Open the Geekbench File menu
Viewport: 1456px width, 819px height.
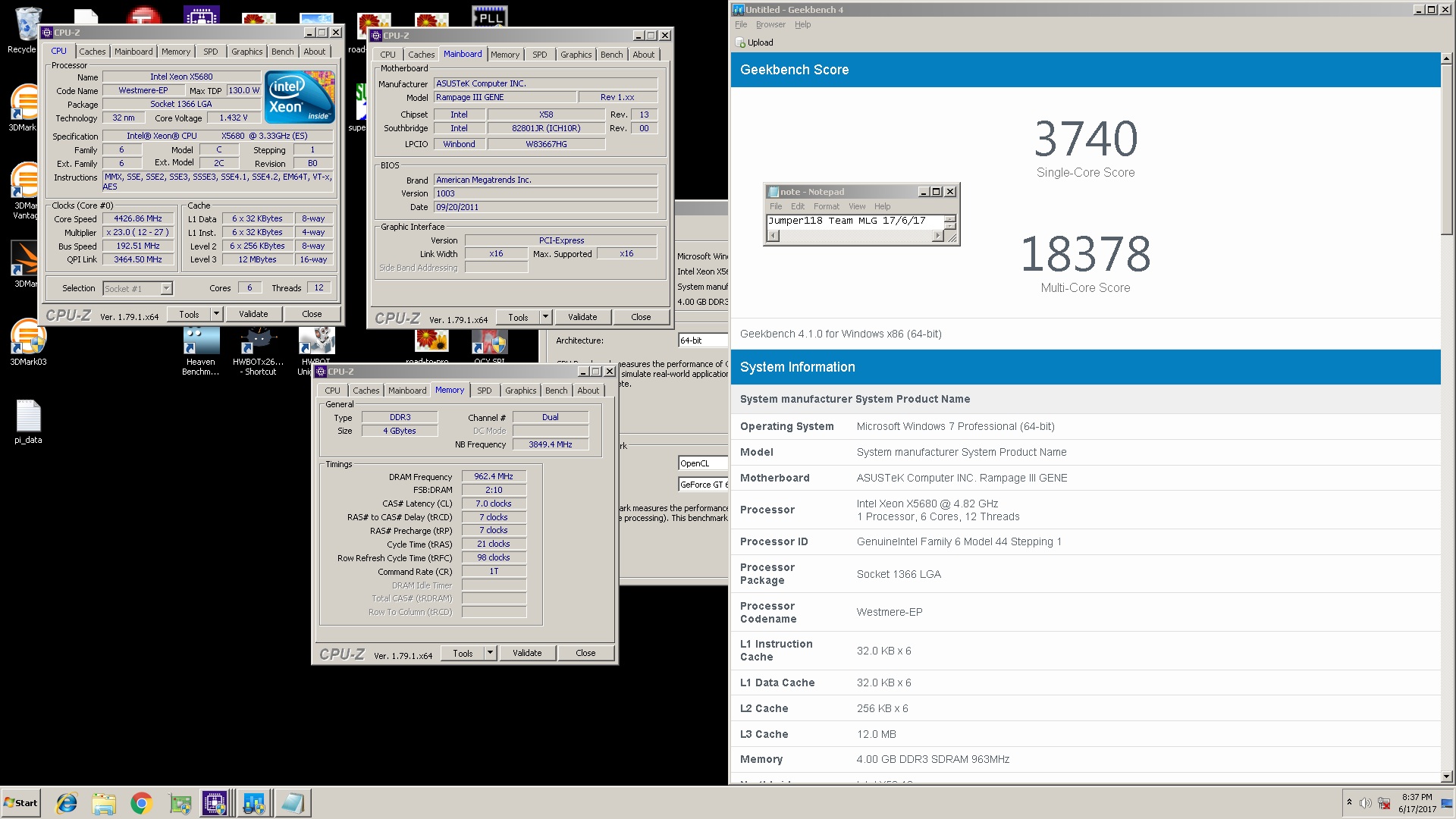point(741,24)
